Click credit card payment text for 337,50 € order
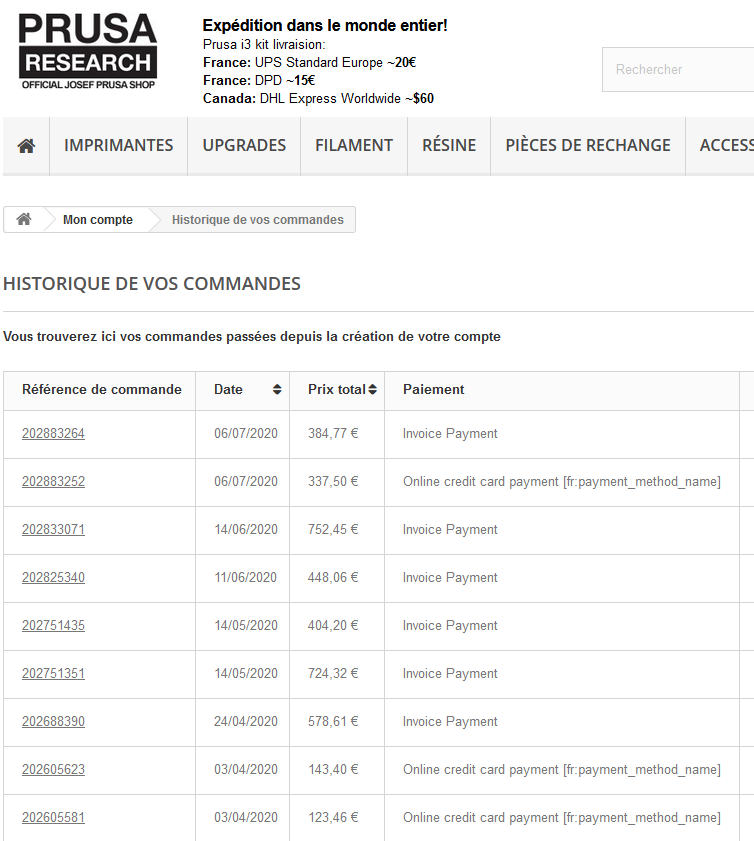The image size is (754, 841). tap(561, 482)
